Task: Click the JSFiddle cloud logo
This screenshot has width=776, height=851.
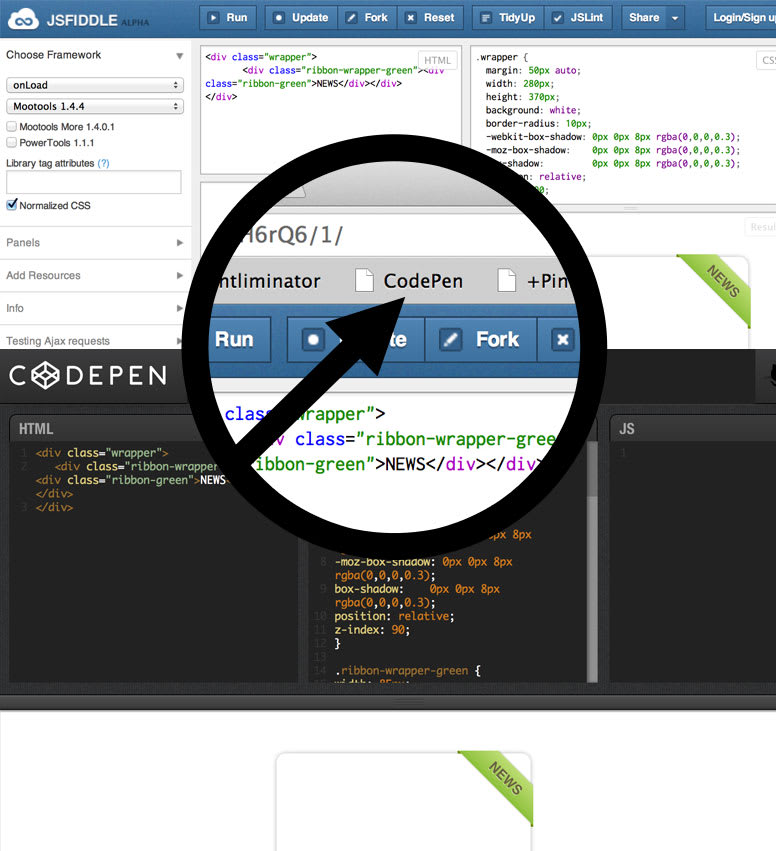Action: point(23,18)
